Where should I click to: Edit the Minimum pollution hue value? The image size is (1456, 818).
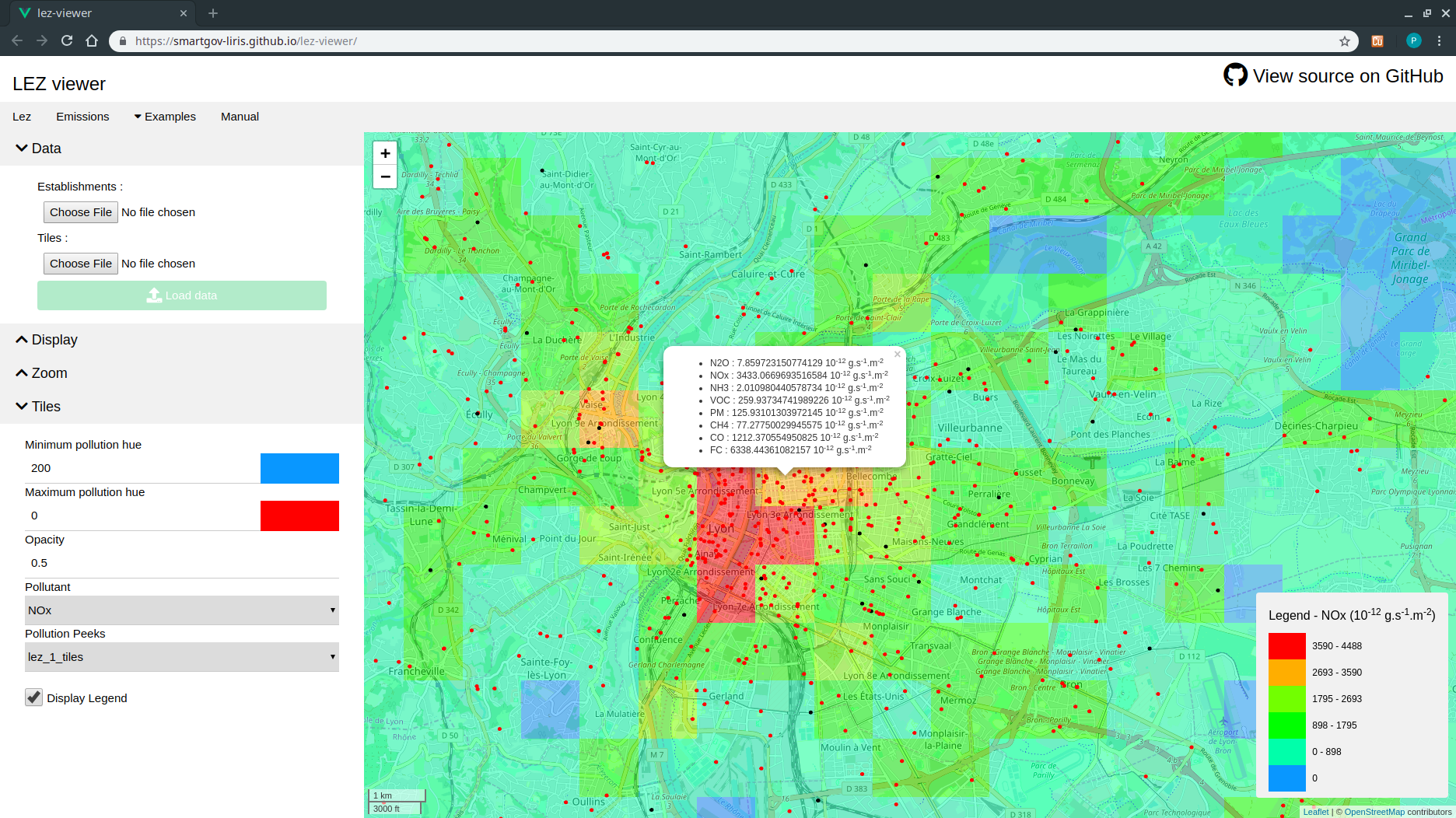pos(143,468)
